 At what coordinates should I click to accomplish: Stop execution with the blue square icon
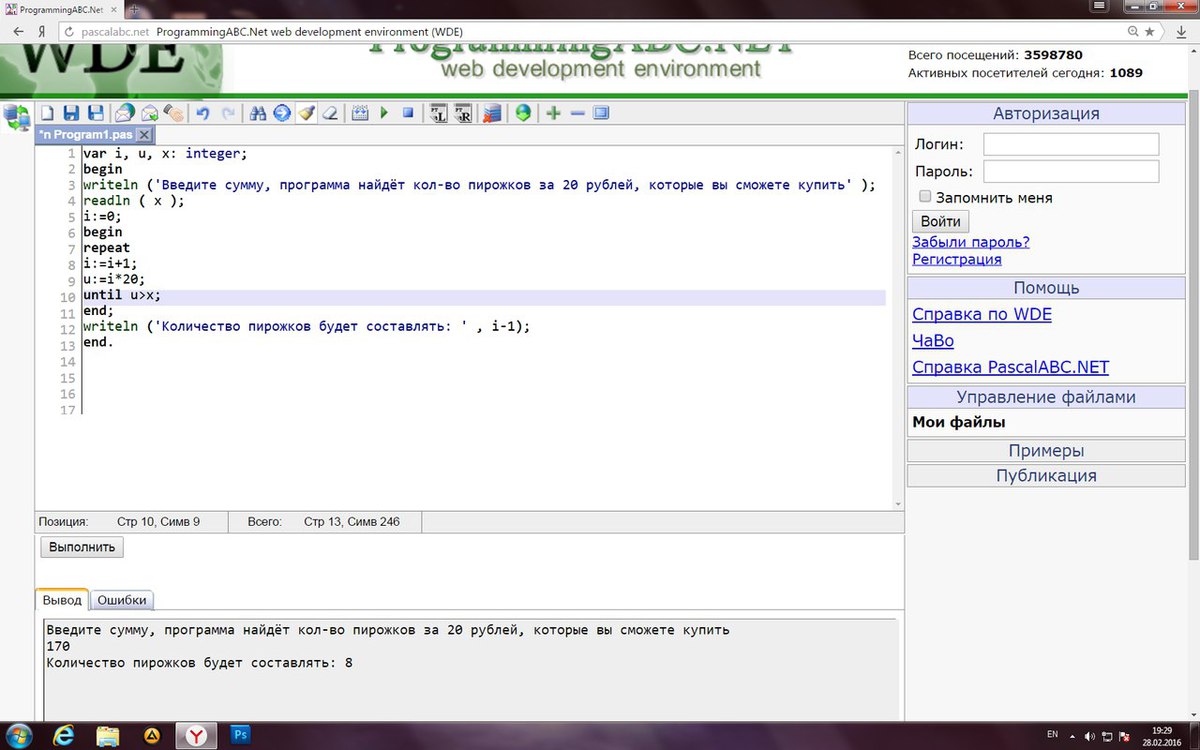point(408,114)
